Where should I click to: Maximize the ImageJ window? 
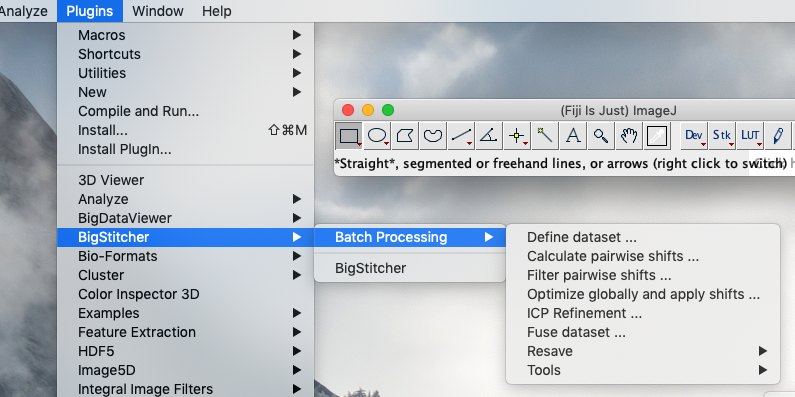388,110
